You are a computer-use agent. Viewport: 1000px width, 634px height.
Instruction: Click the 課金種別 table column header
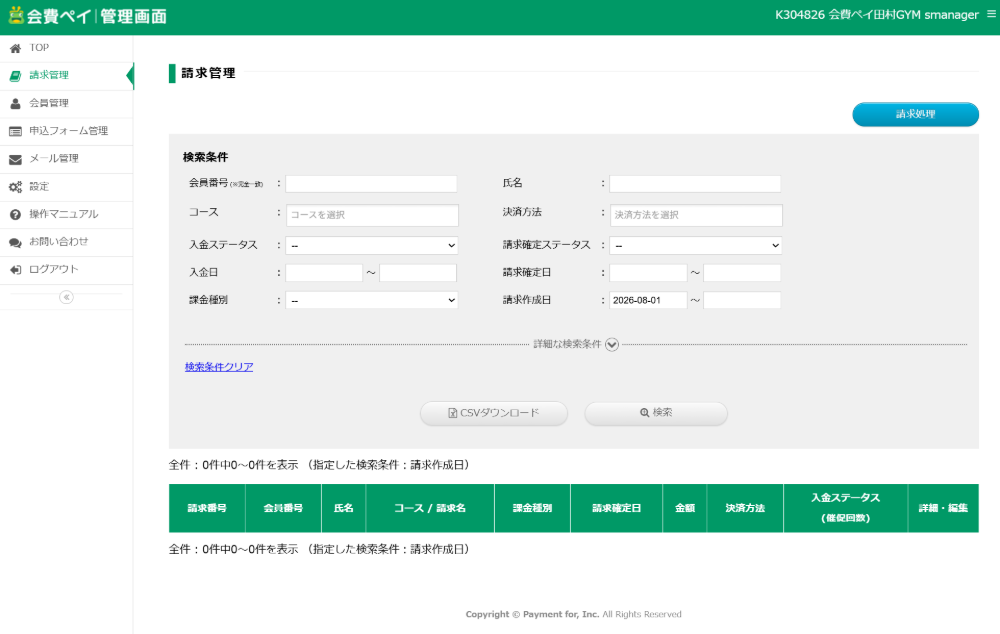pos(533,508)
